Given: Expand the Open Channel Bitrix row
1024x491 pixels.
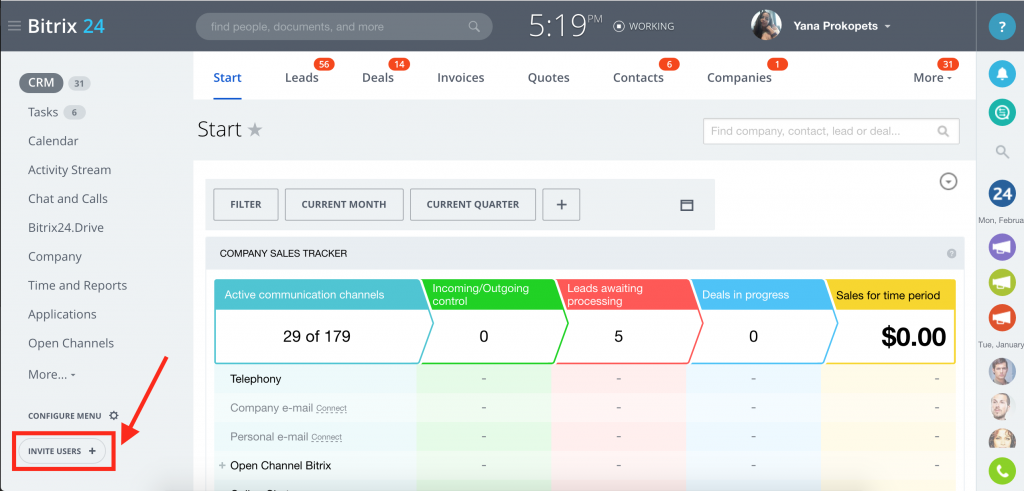Looking at the screenshot, I should (x=222, y=466).
